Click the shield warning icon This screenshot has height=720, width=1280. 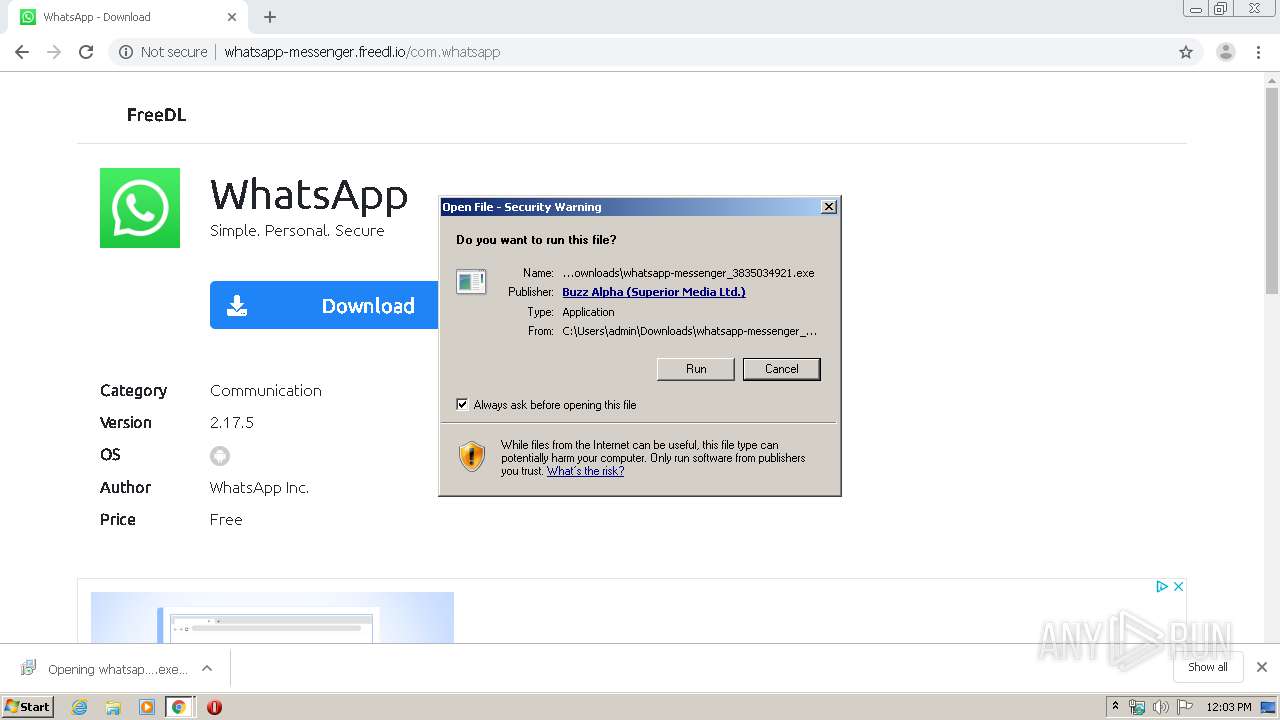click(472, 456)
